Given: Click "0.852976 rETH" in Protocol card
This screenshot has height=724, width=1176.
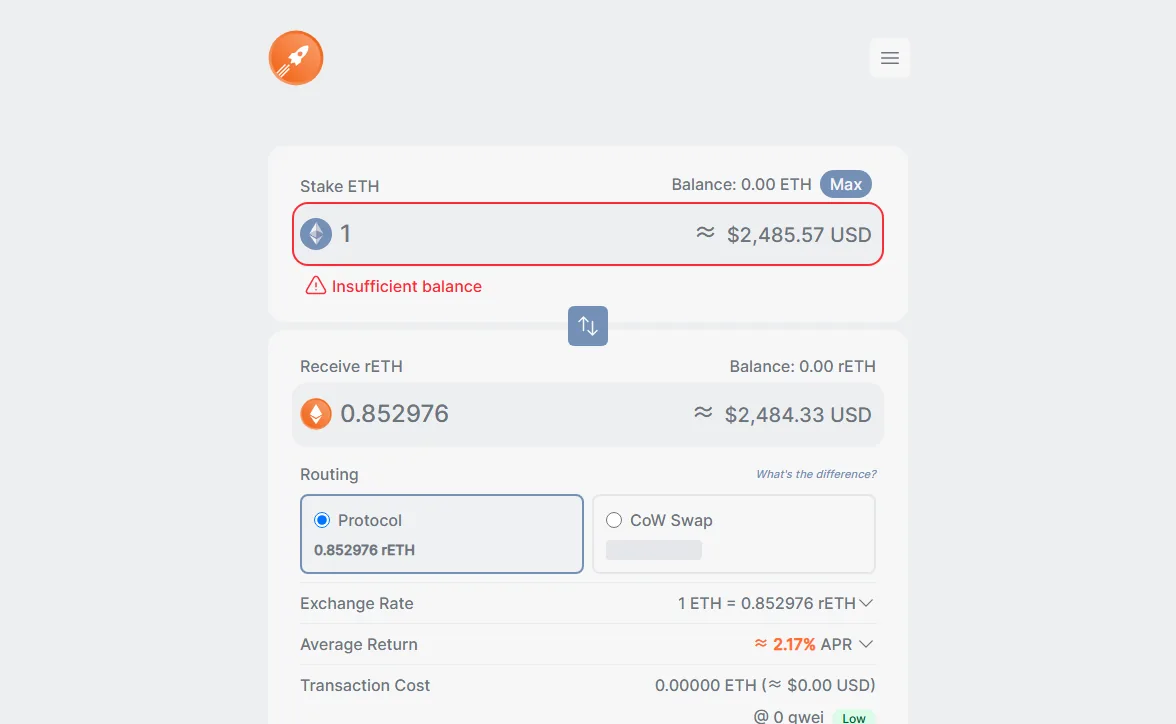Looking at the screenshot, I should (364, 550).
